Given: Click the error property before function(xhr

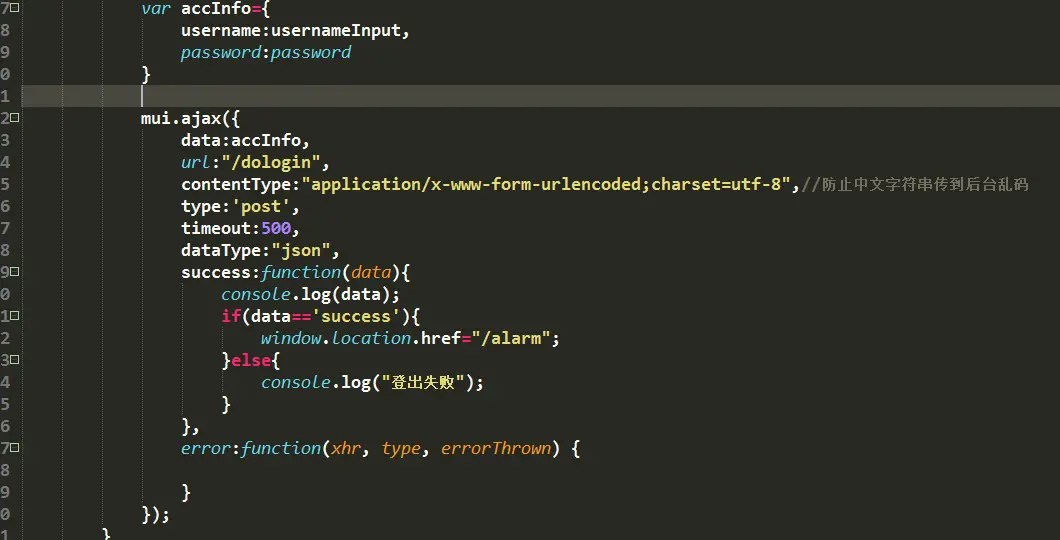Looking at the screenshot, I should coord(206,448).
